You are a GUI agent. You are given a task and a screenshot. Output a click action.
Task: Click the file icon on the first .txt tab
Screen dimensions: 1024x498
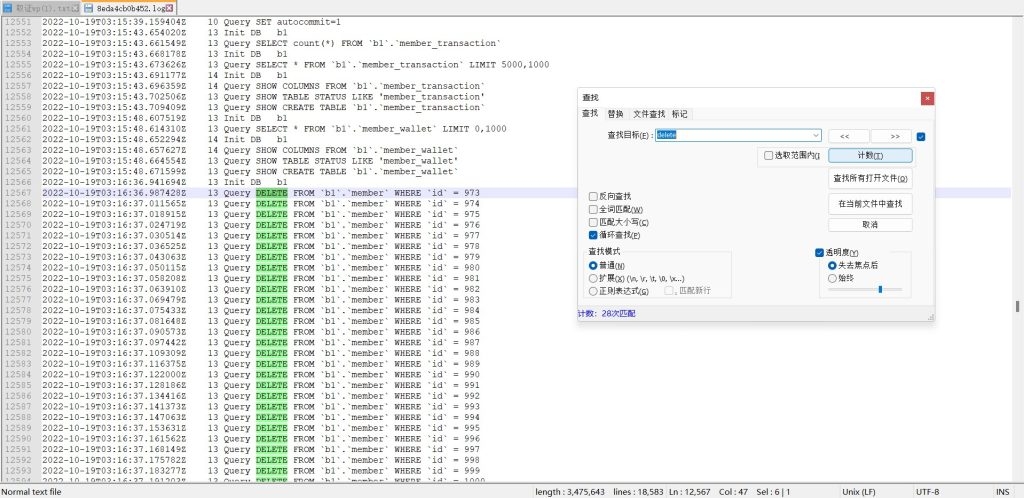tap(7, 8)
